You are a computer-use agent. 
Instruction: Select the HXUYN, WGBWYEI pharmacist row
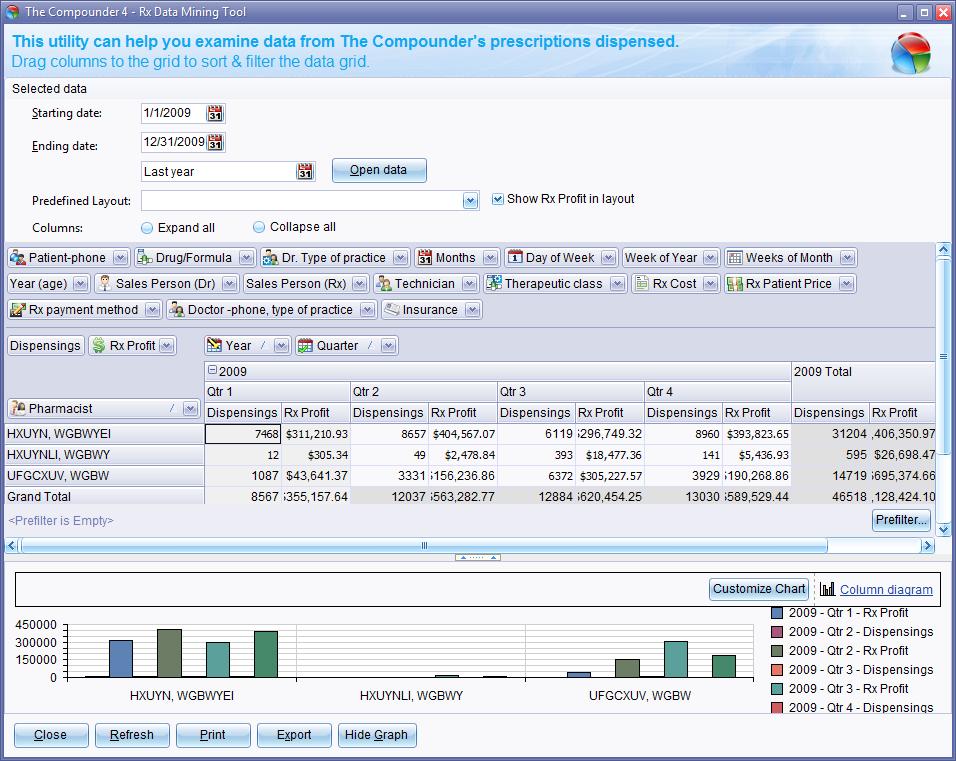104,434
